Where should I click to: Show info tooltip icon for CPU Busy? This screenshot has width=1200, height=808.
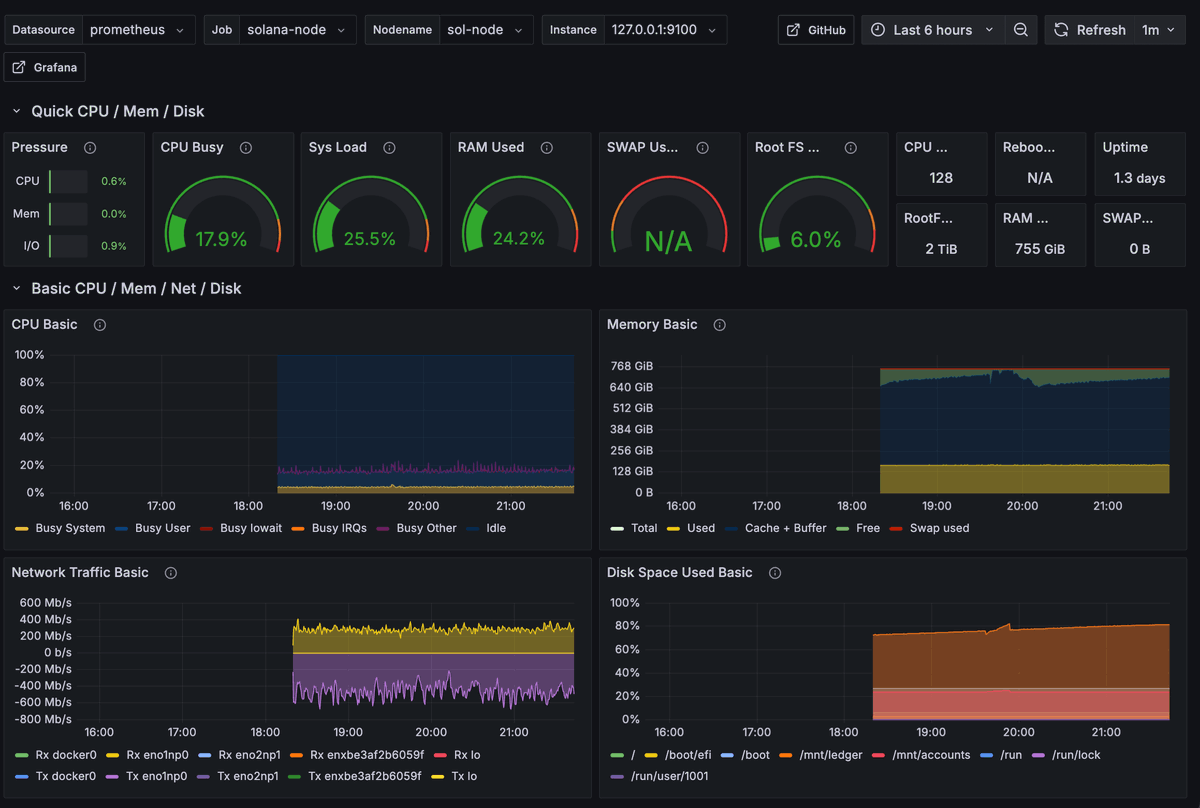click(x=246, y=148)
